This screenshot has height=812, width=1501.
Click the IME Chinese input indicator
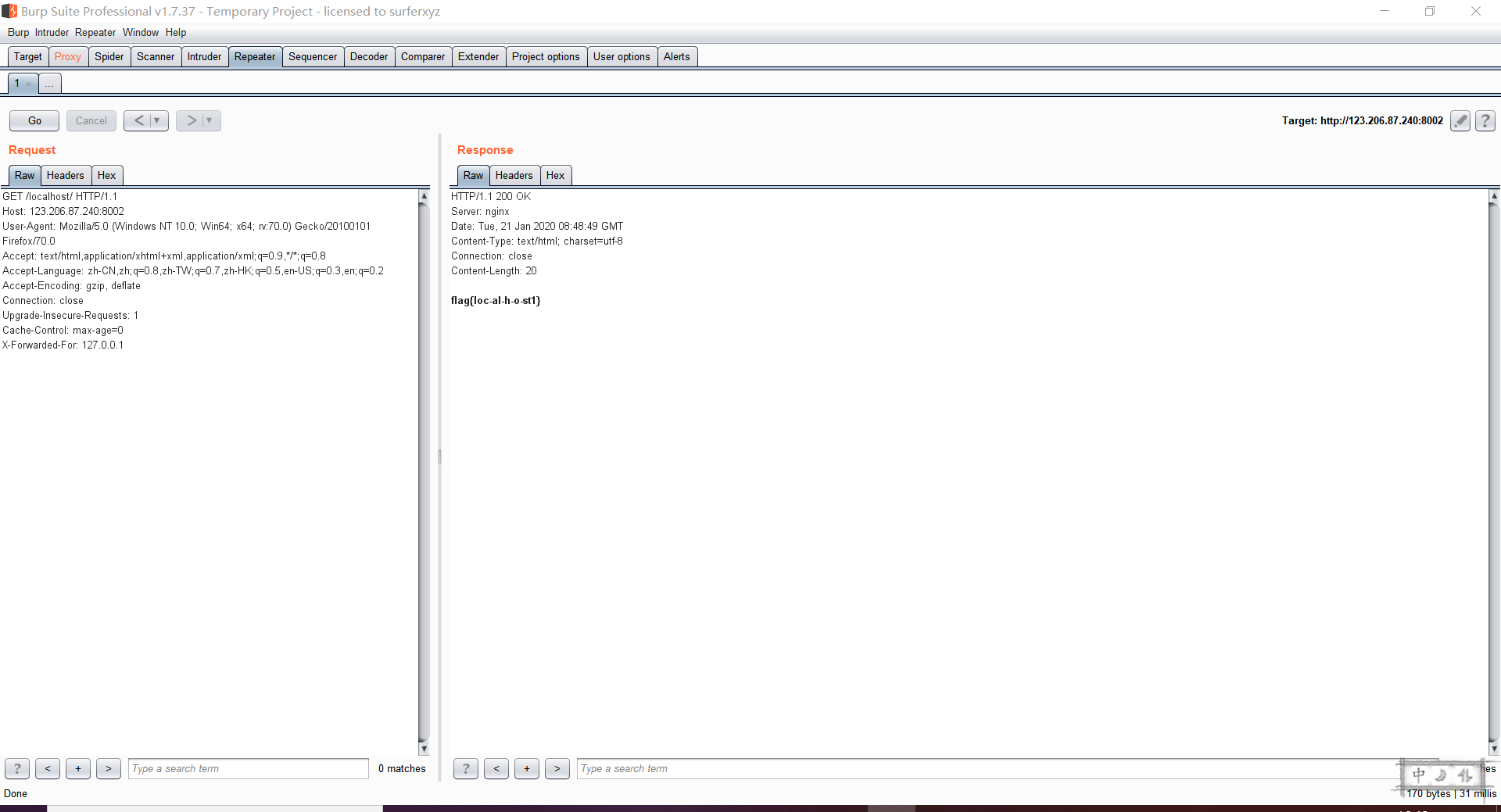coord(1418,774)
